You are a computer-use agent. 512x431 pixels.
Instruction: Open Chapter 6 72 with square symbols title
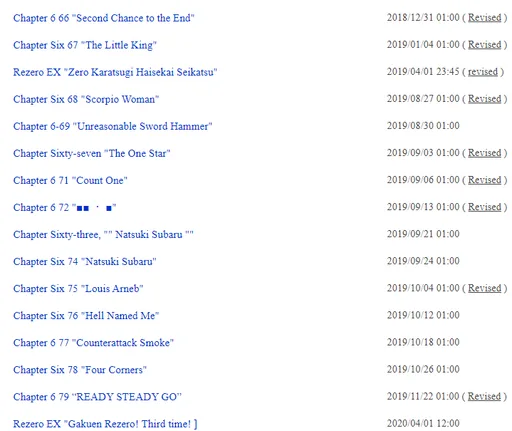65,207
